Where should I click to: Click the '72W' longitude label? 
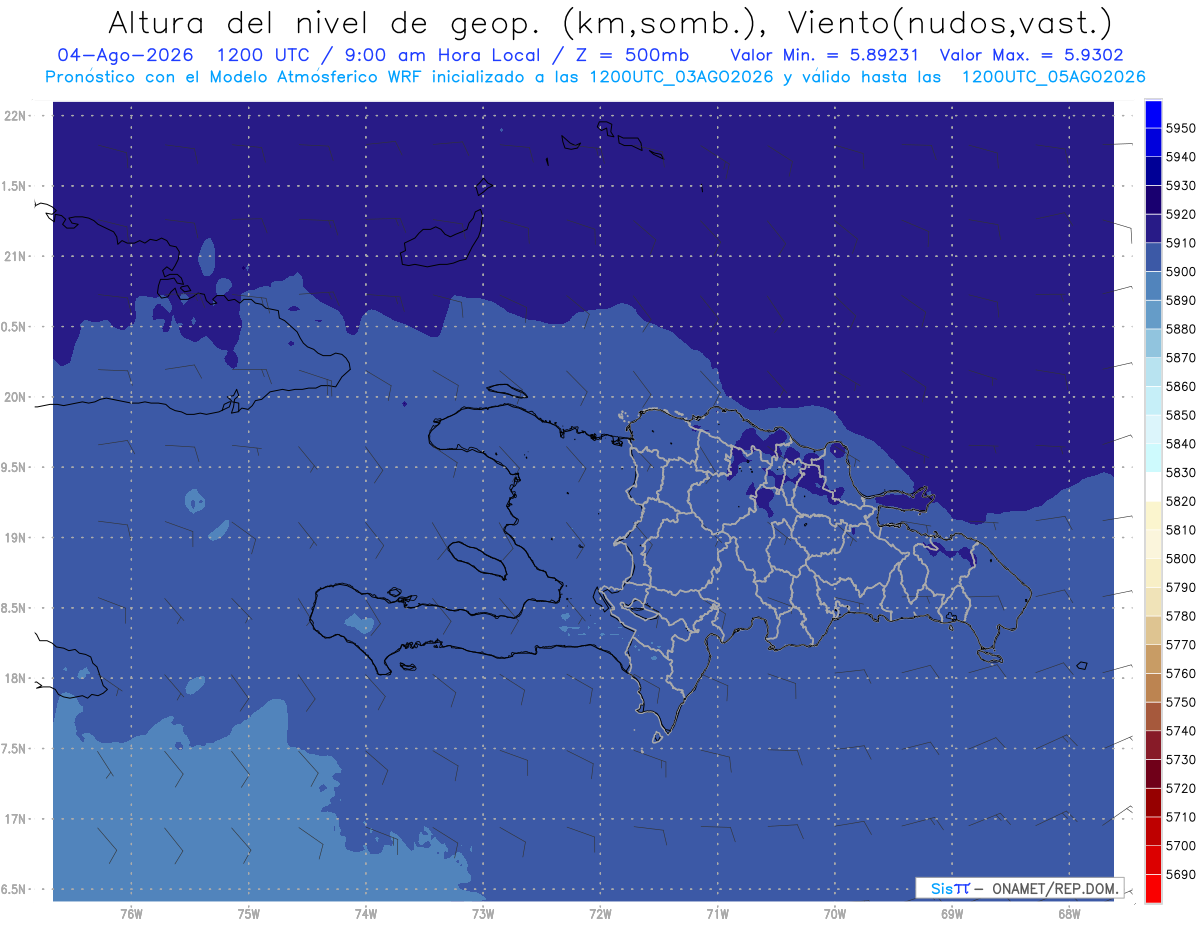(600, 914)
